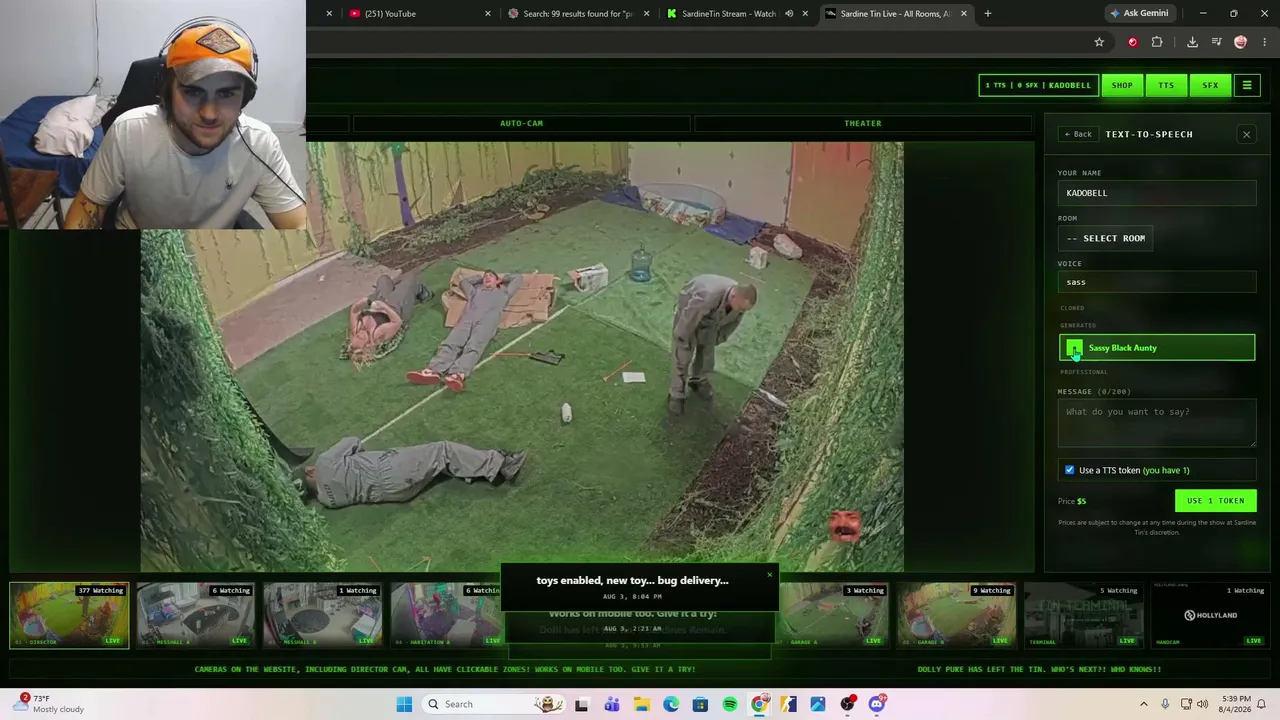Click the main Director camera video feed

[522, 357]
